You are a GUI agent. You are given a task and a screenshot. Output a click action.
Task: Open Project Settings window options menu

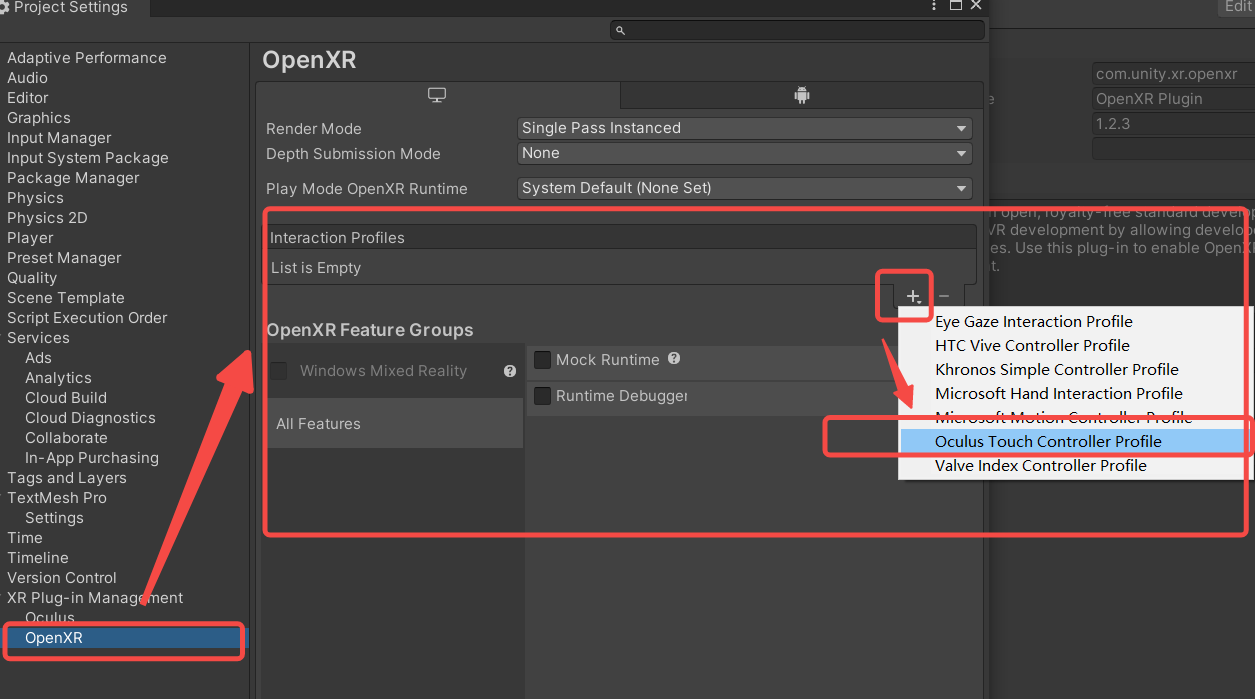click(x=934, y=6)
